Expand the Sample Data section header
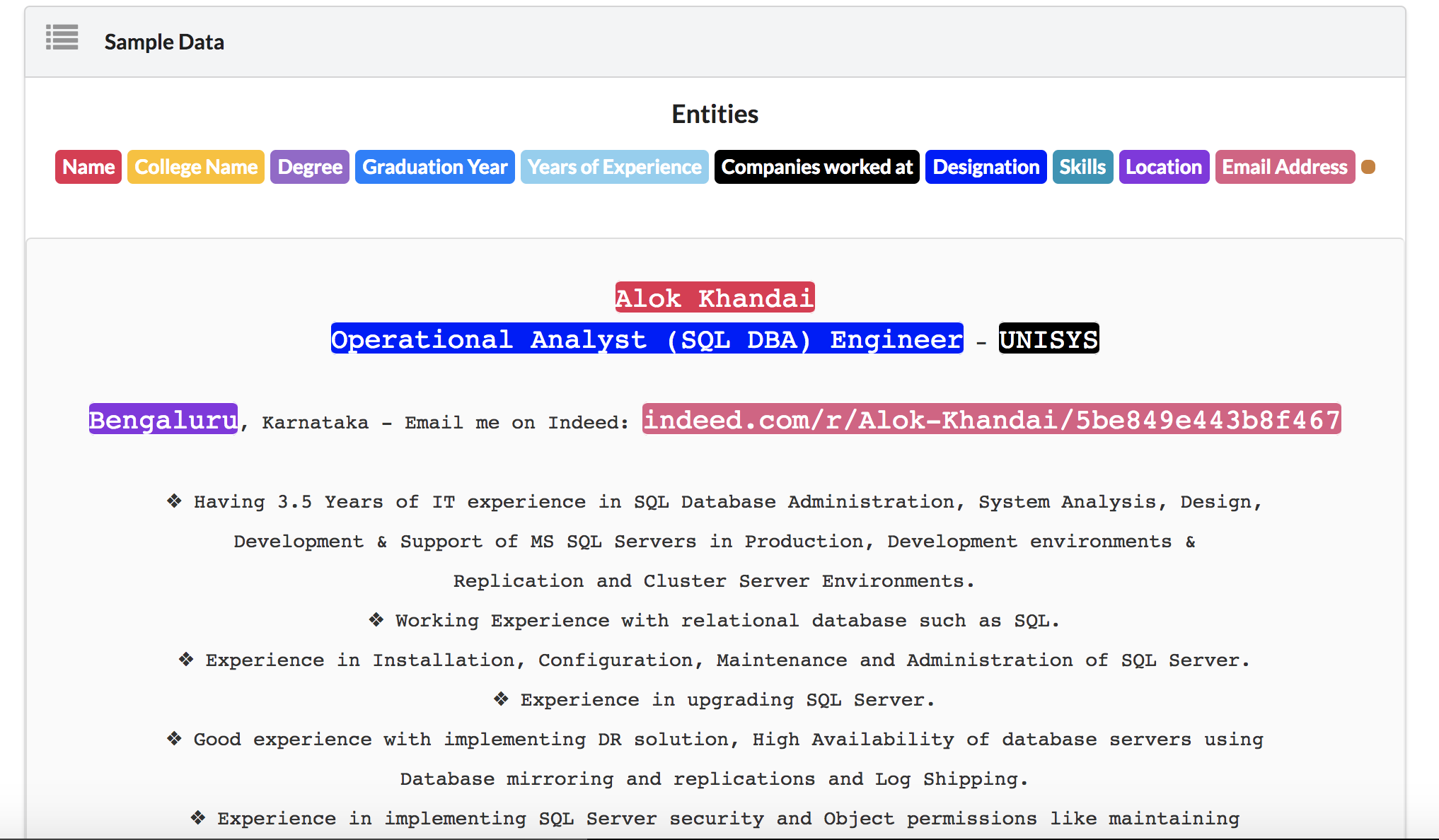Viewport: 1439px width, 840px height. click(x=163, y=42)
